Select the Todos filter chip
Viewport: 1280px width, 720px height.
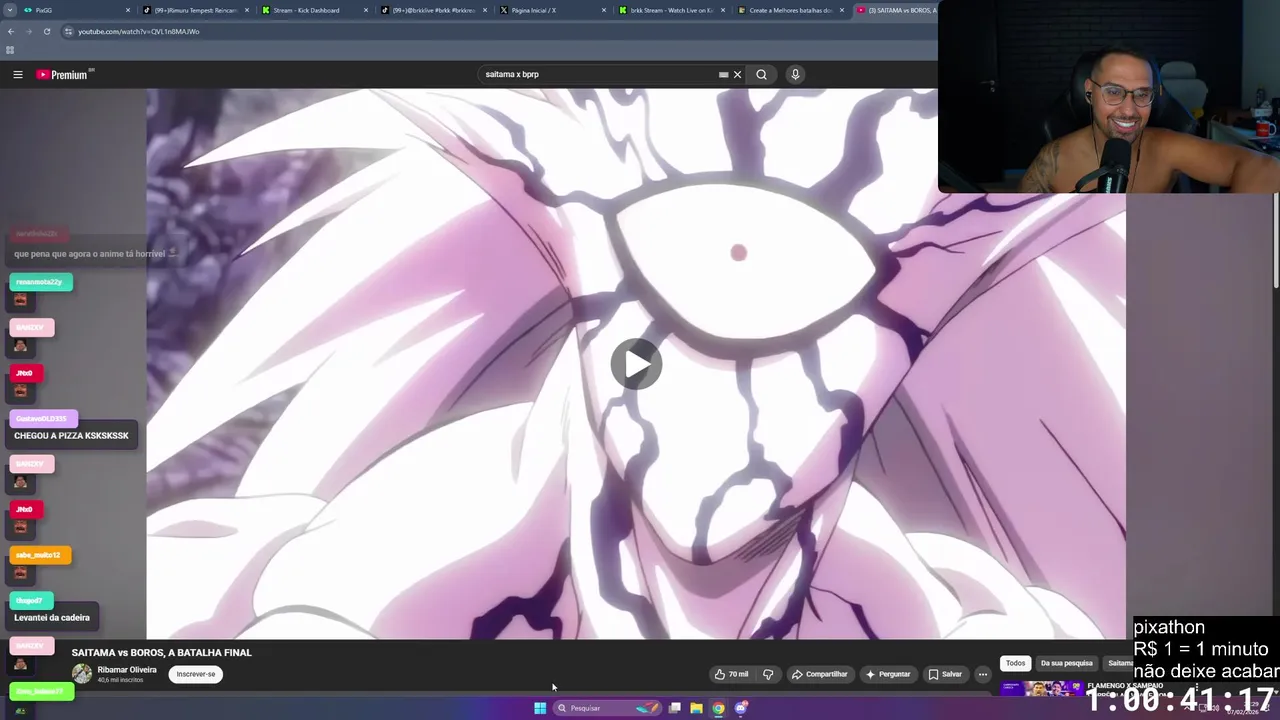click(1015, 663)
